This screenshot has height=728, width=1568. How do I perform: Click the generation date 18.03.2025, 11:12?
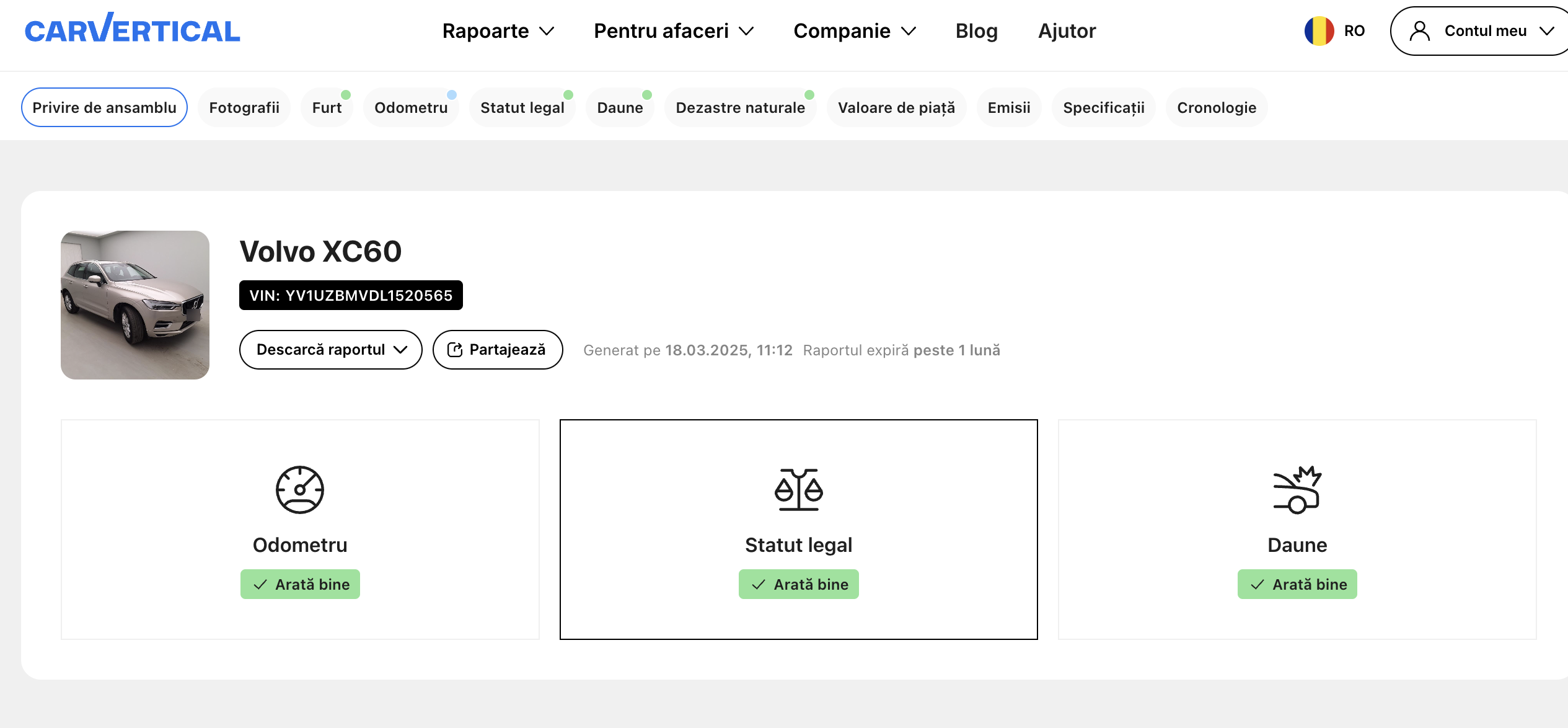729,350
